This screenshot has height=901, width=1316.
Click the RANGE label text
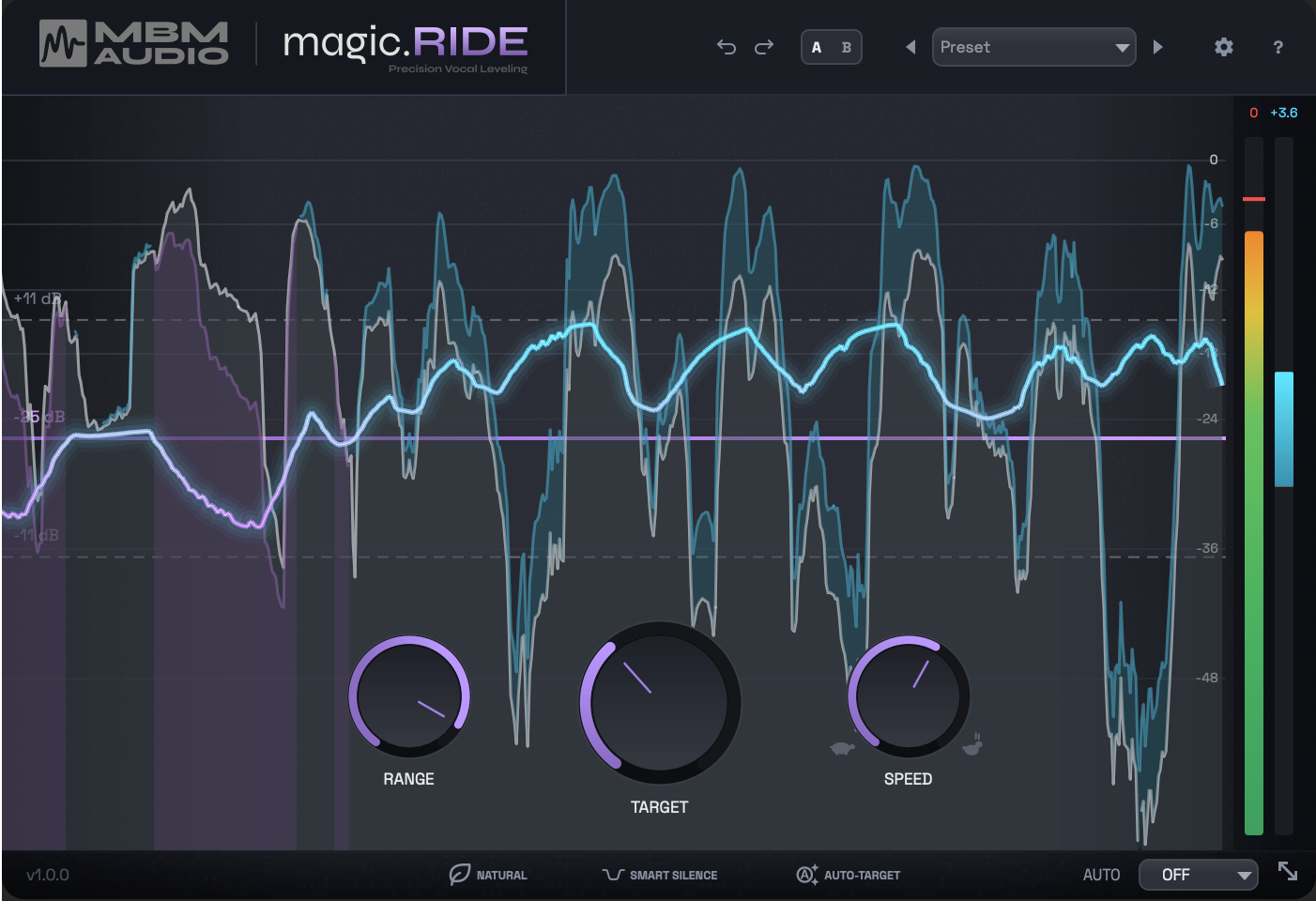point(409,779)
